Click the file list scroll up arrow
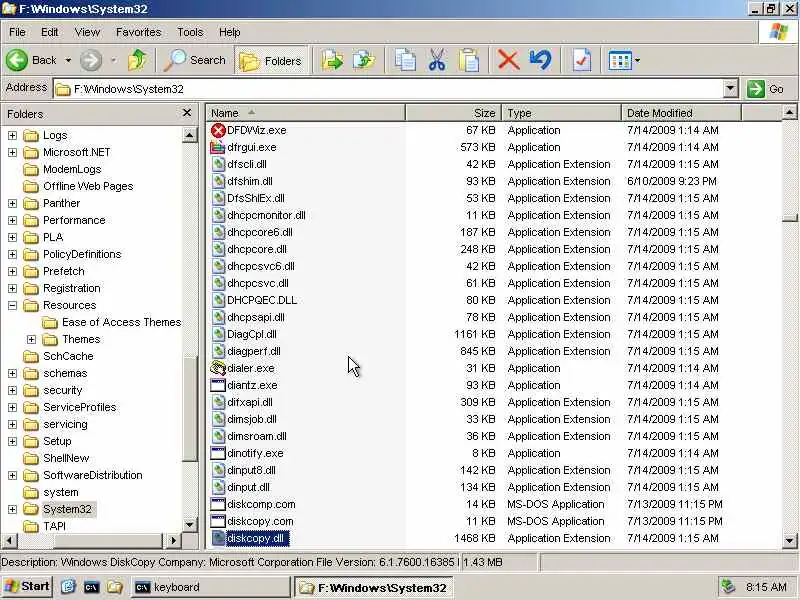 click(x=789, y=112)
